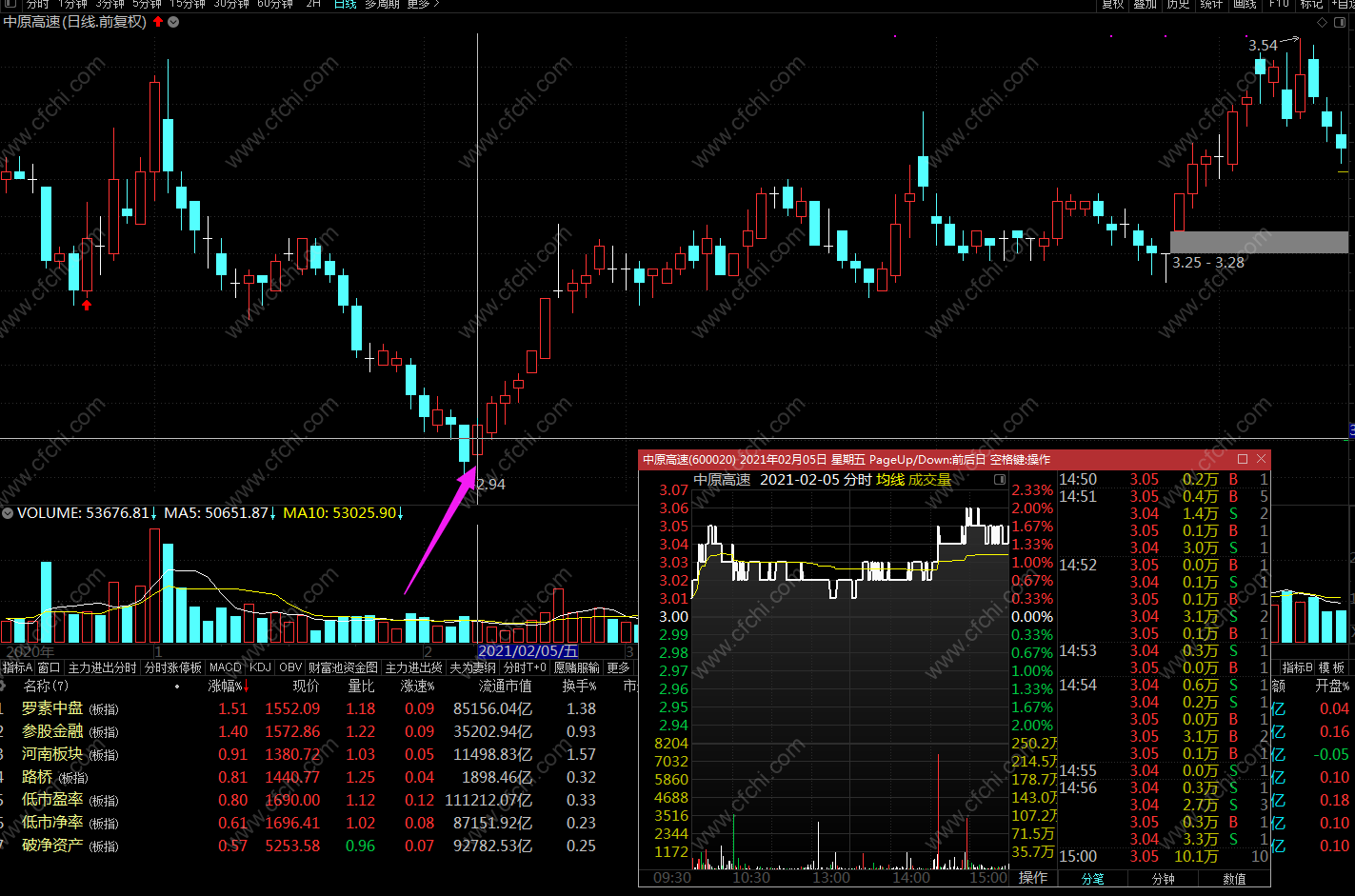Click the red arrow marker below candlestick
Viewport: 1355px width, 896px height.
coord(87,305)
